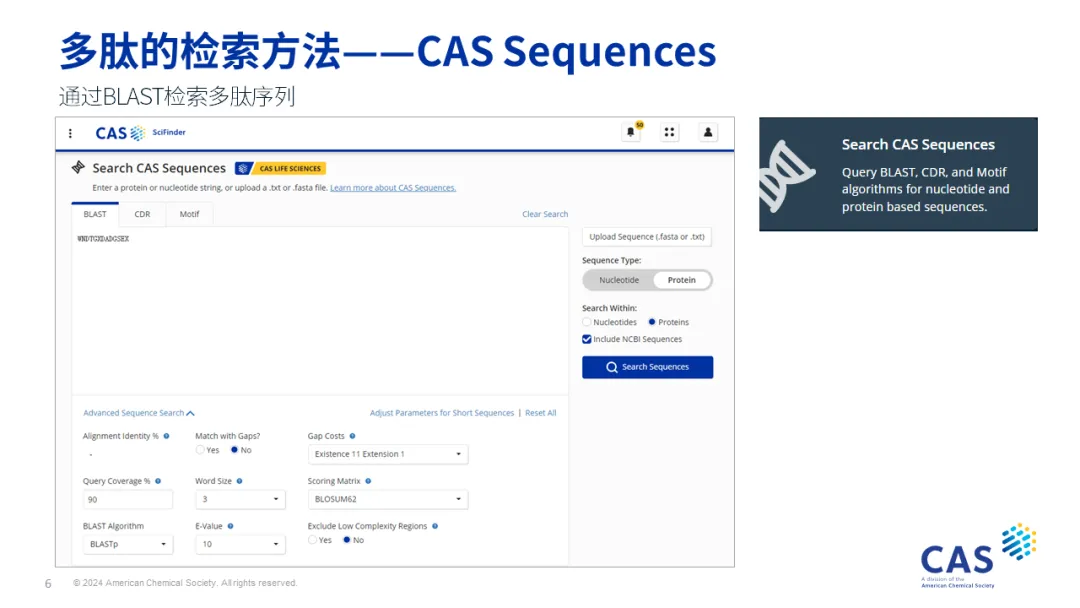Open Learn more about CAS Sequences link
Screen dimensions: 1080x608
coord(393,188)
